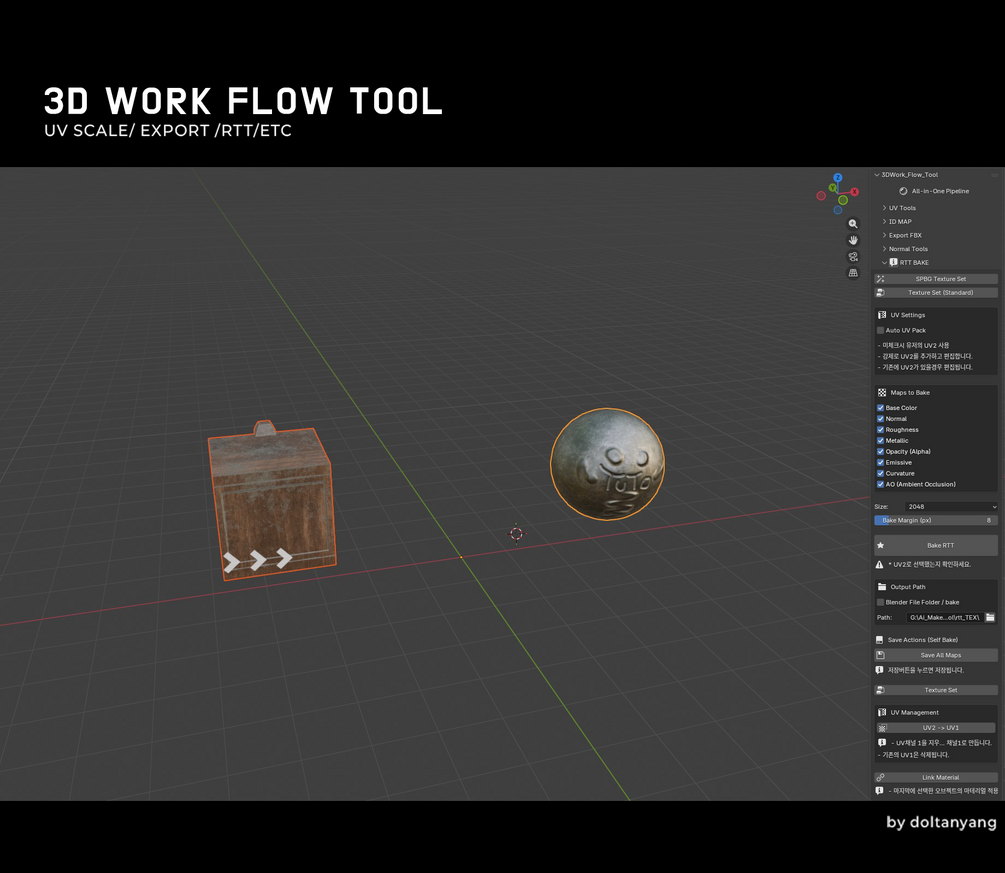Expand the UV Tools section
This screenshot has width=1005, height=873.
click(885, 208)
